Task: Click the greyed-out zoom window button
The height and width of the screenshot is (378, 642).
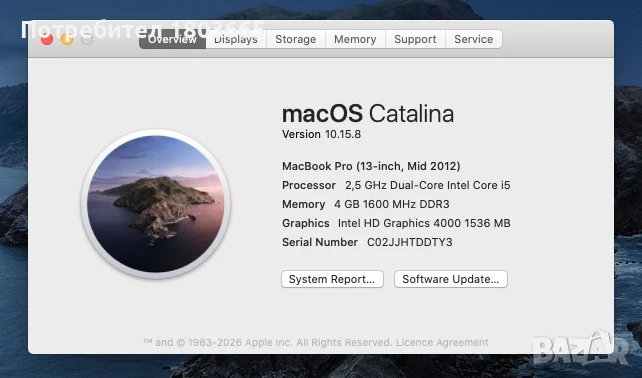Action: 87,39
